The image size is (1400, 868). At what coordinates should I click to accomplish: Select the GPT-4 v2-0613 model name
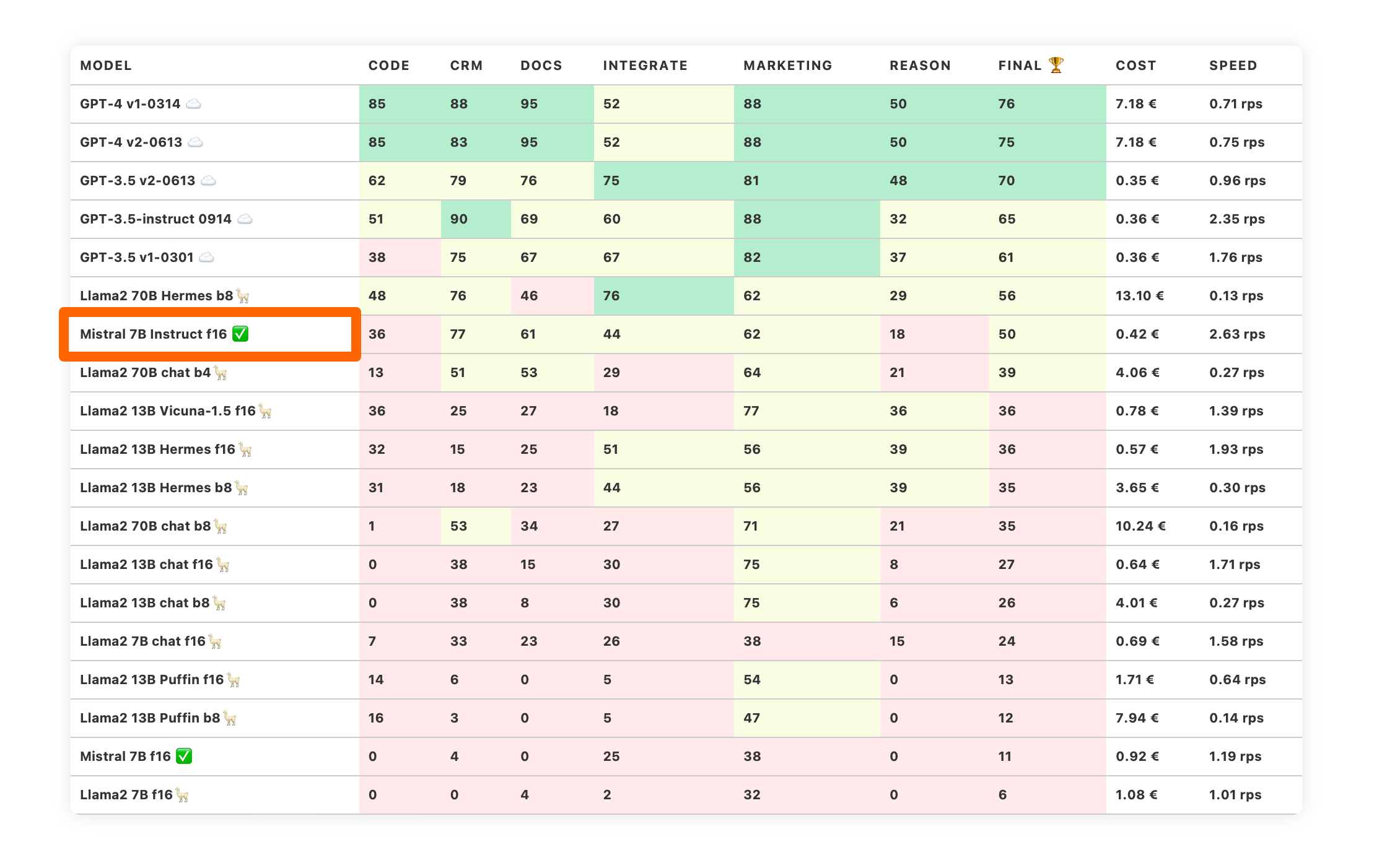131,142
